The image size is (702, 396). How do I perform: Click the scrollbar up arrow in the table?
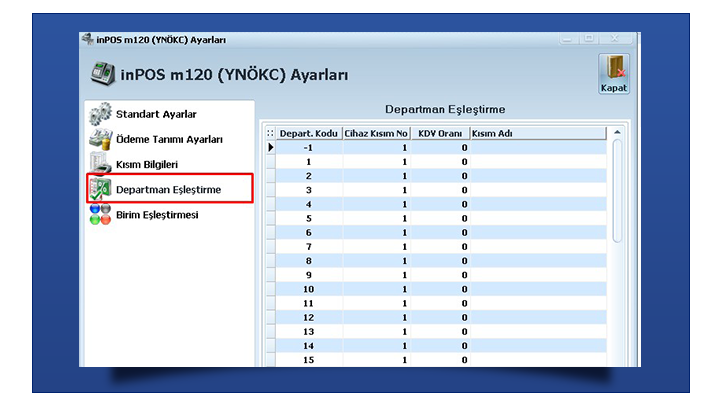pos(617,132)
